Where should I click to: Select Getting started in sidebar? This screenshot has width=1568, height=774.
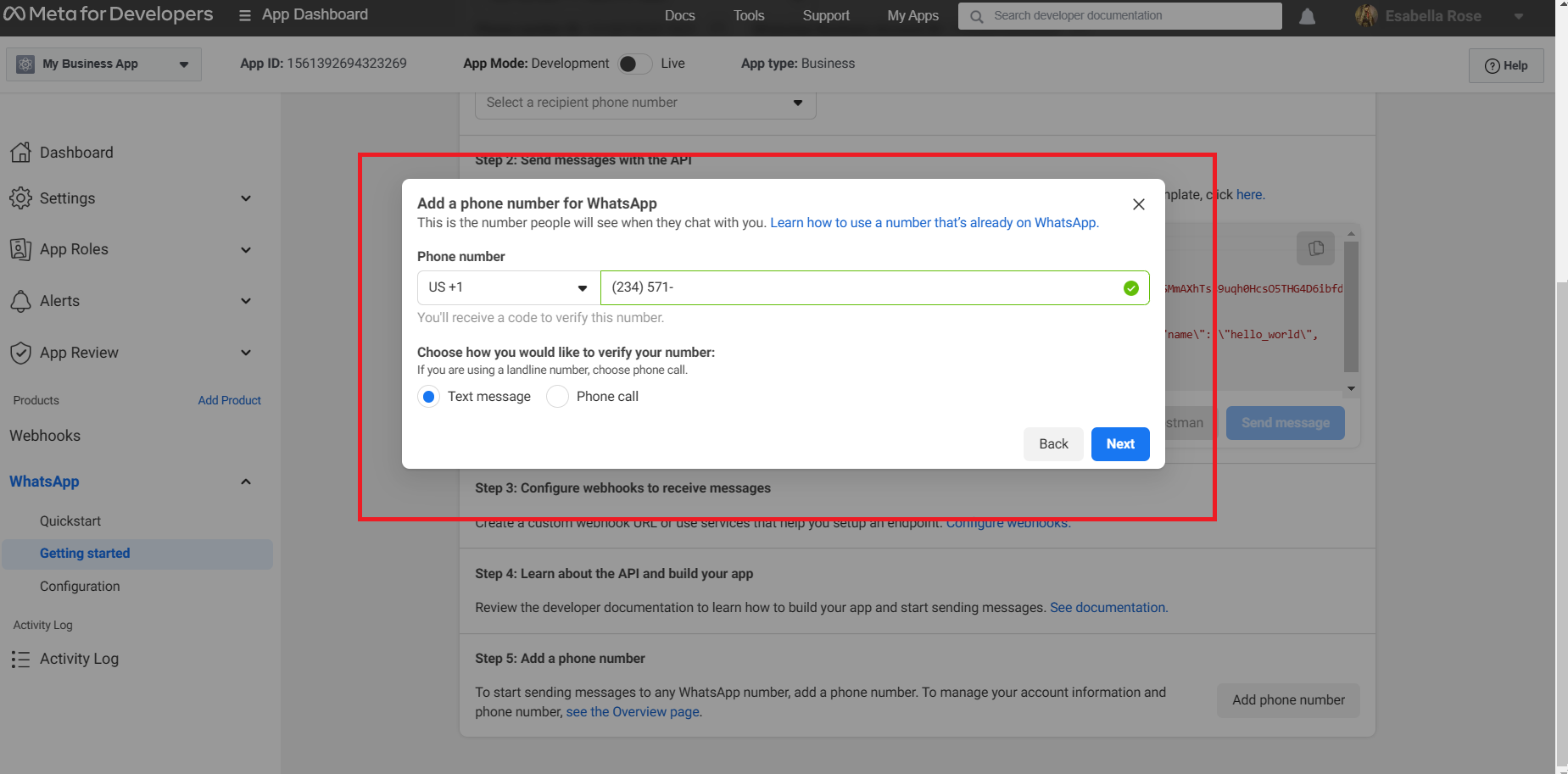click(137, 554)
